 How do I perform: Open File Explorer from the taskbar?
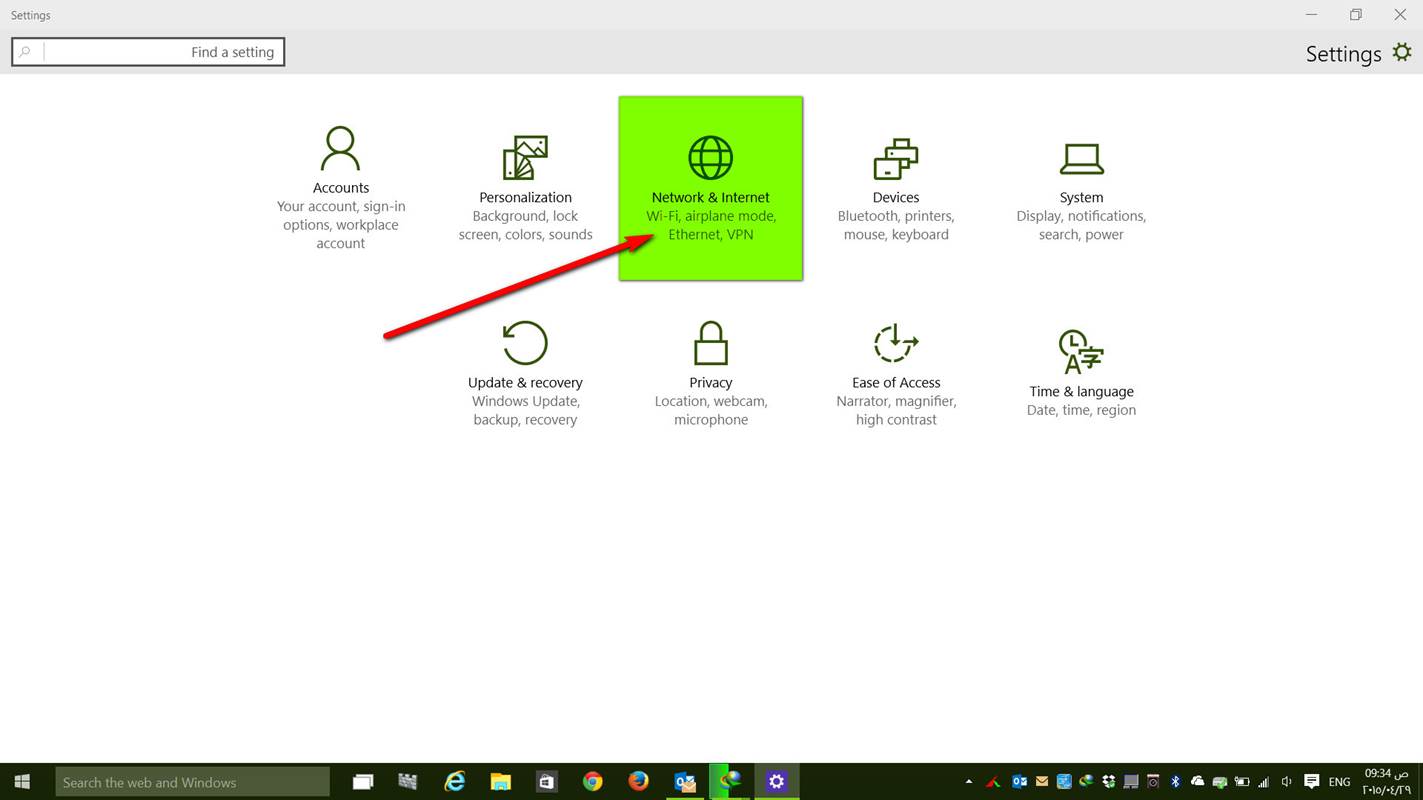[x=500, y=782]
